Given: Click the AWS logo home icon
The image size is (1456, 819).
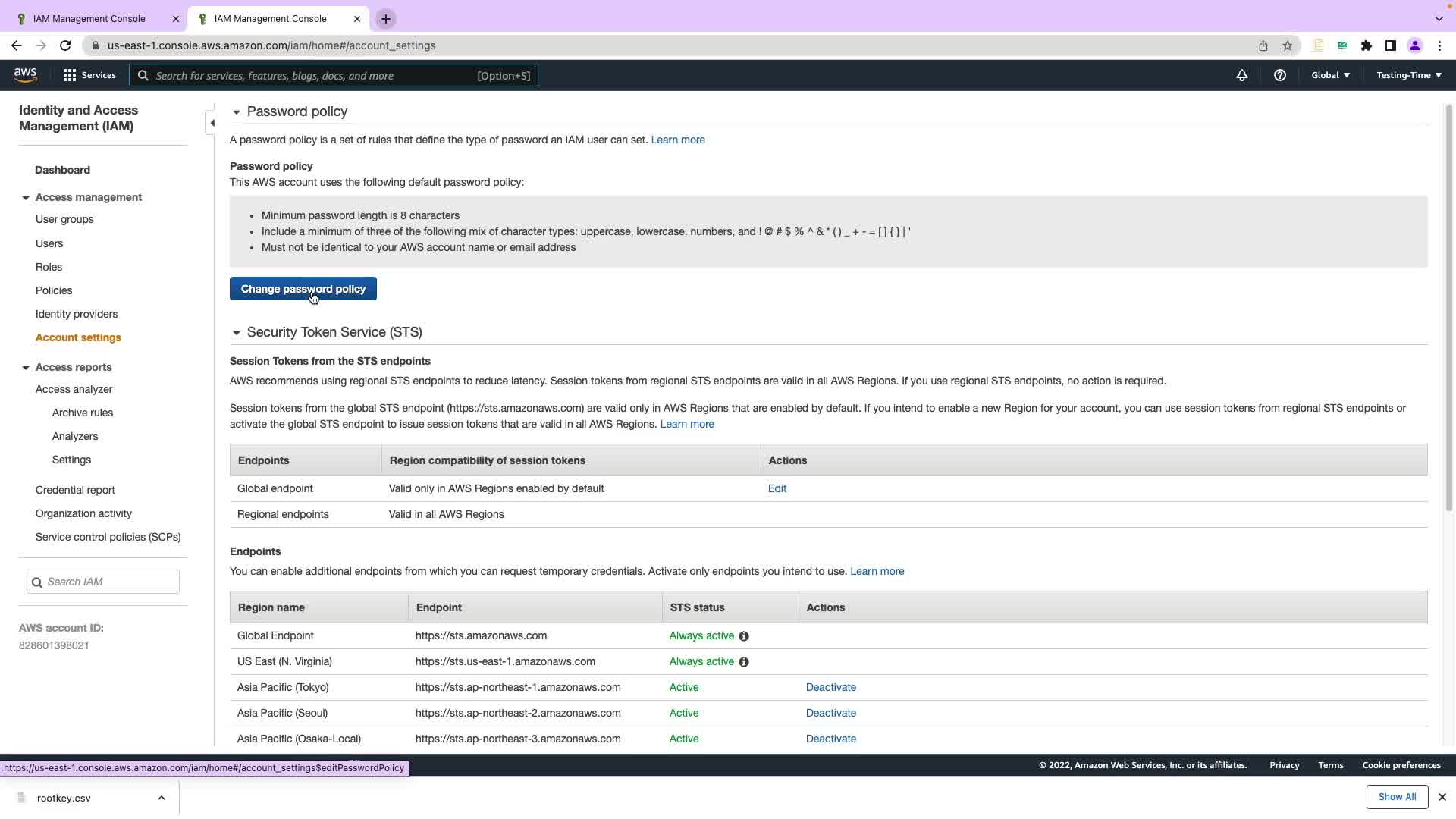Looking at the screenshot, I should point(25,74).
